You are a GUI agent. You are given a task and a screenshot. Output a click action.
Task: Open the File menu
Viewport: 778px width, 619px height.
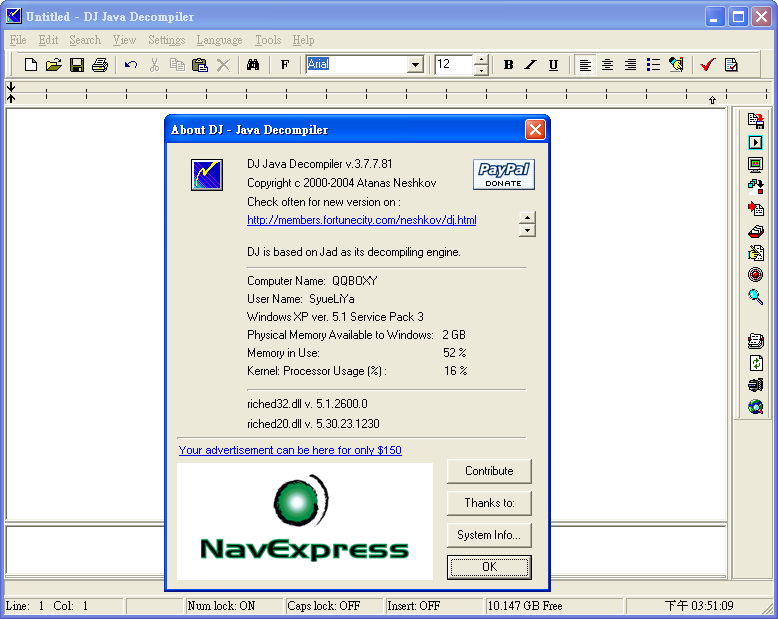(18, 40)
